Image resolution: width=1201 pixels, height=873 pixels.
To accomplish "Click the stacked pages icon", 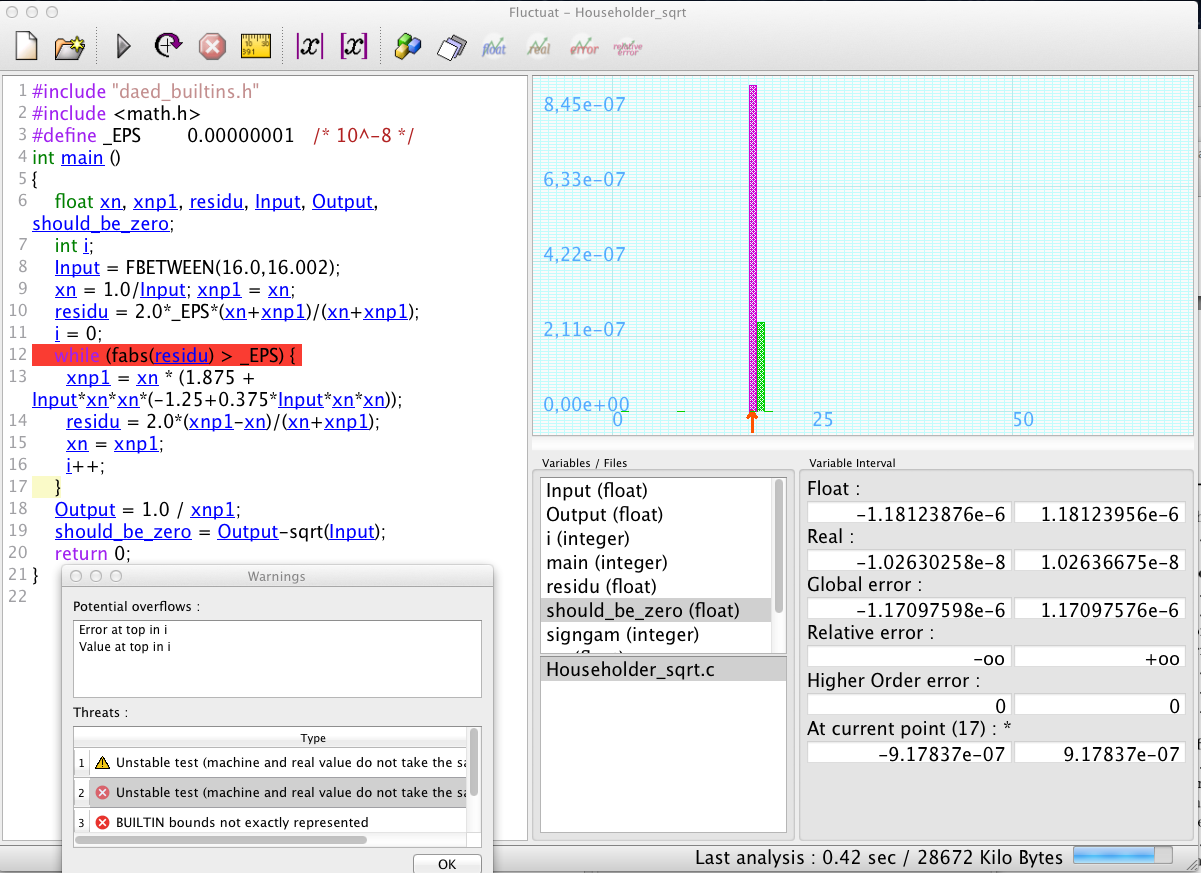I will point(453,46).
